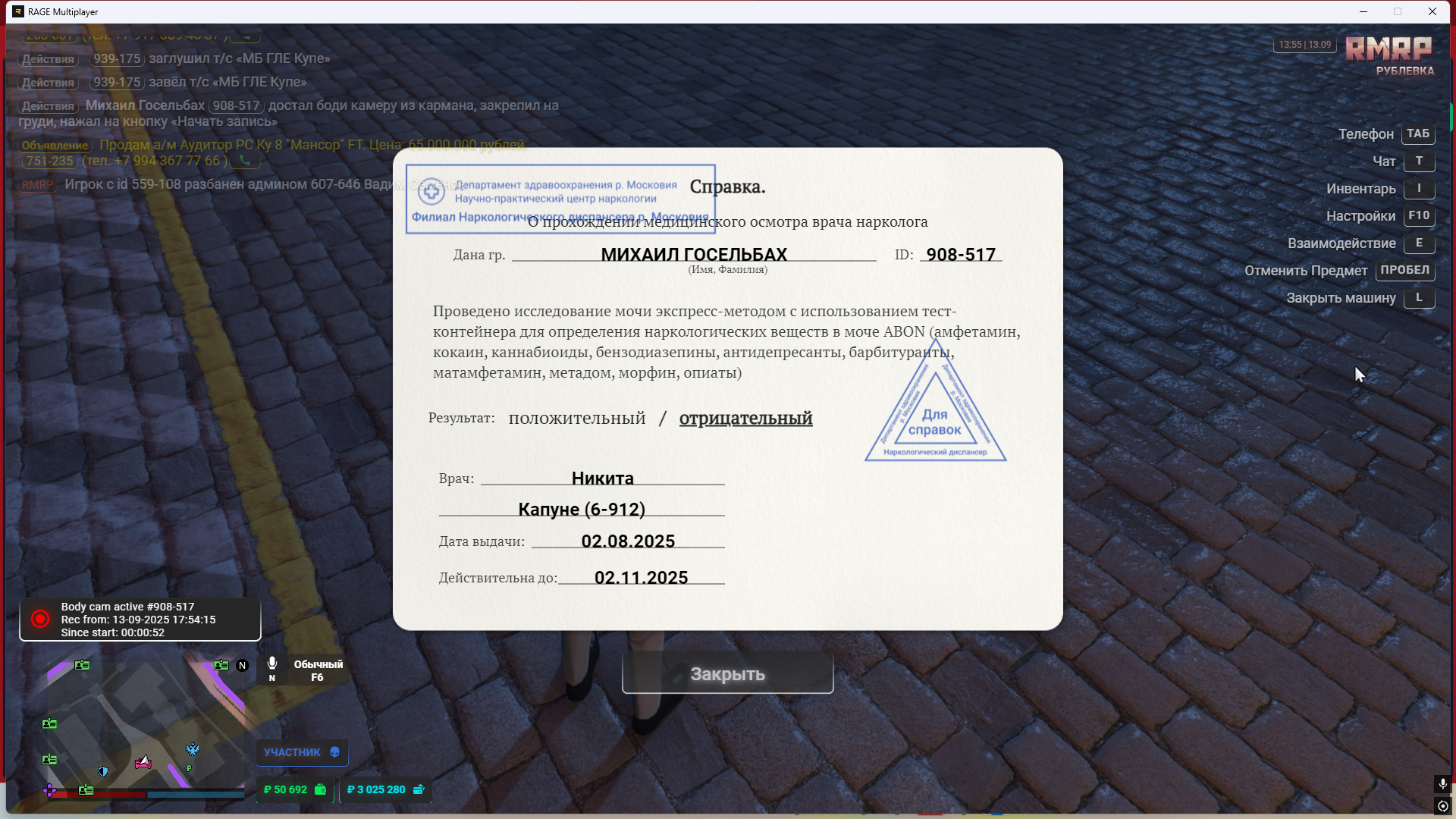This screenshot has height=819, width=1456.
Task: Click the положительный result option
Action: [577, 418]
